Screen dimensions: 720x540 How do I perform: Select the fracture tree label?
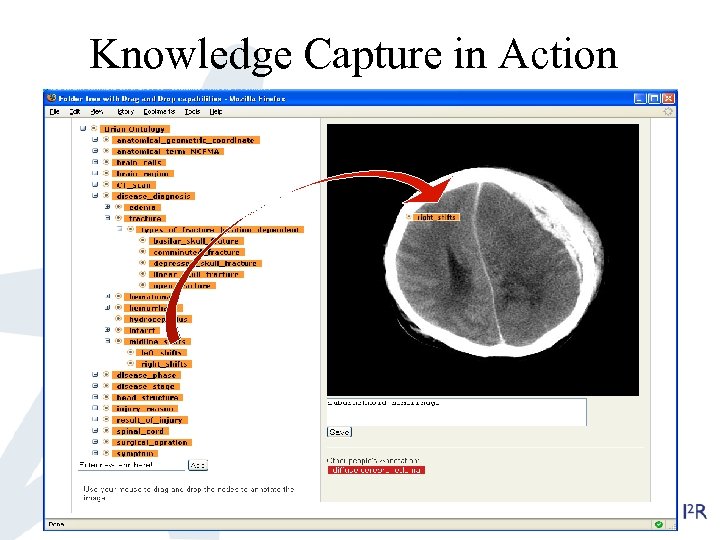point(145,219)
